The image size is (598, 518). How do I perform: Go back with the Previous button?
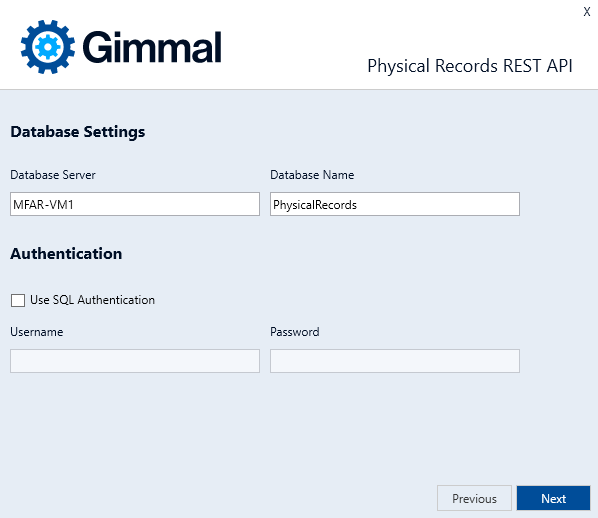[x=474, y=498]
